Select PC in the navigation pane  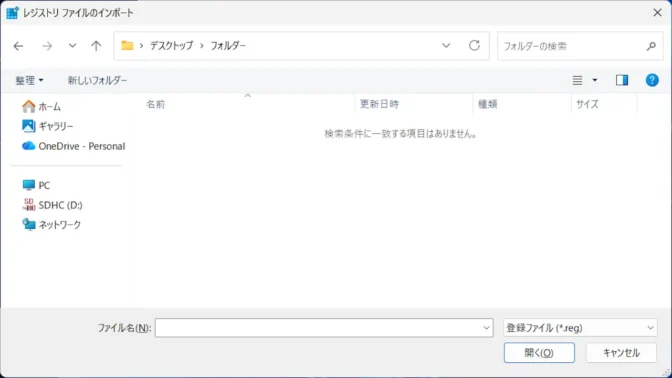pyautogui.click(x=36, y=185)
